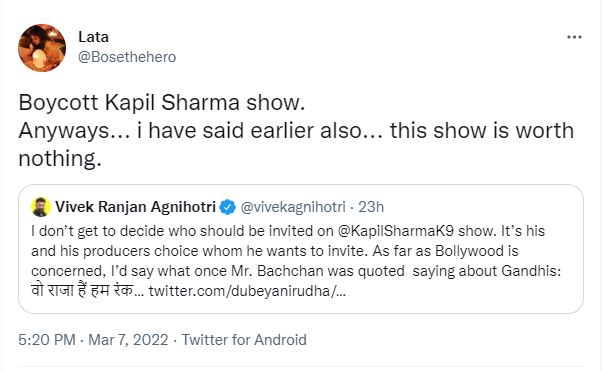Open the @KapilSharmaK9 mention
Screen dimensions: 604x371
(x=396, y=231)
